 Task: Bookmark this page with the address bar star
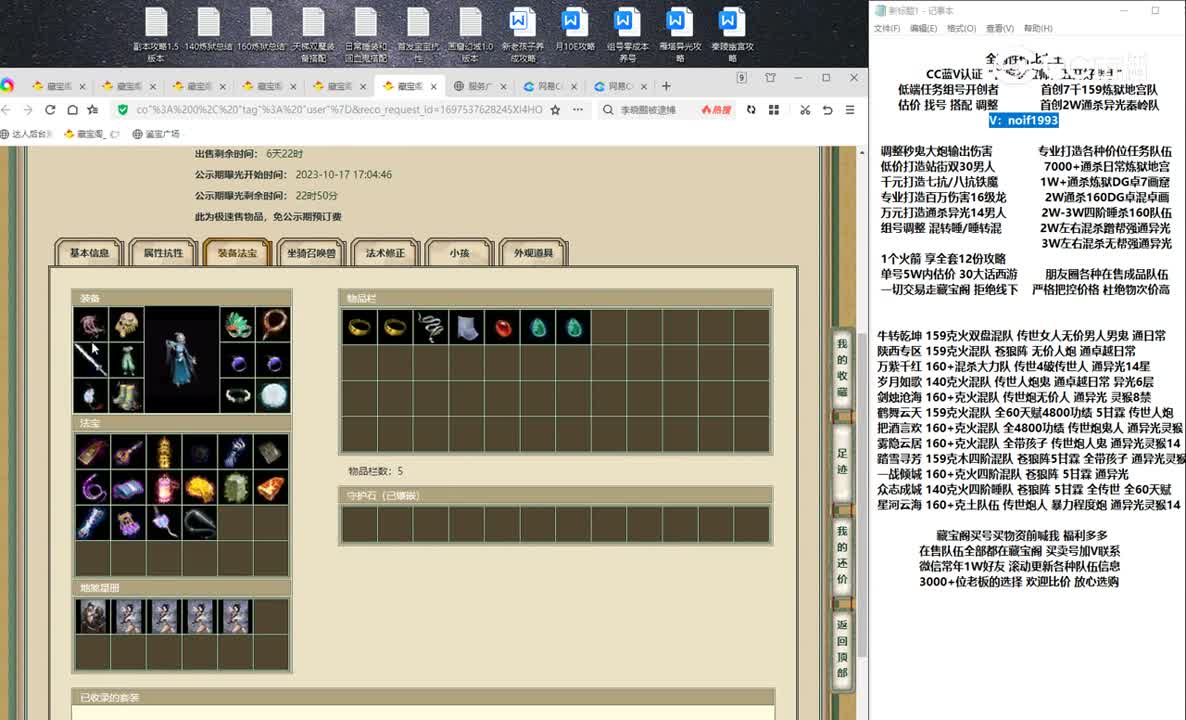(x=555, y=110)
